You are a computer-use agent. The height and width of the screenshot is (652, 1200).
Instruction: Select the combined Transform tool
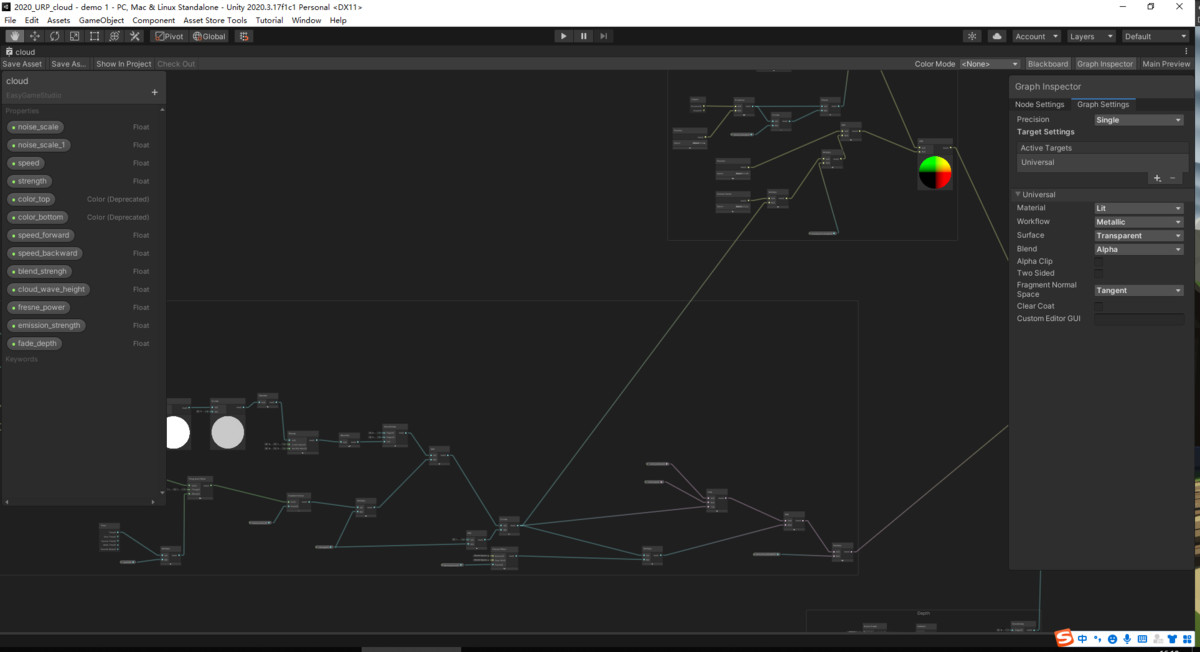(114, 36)
